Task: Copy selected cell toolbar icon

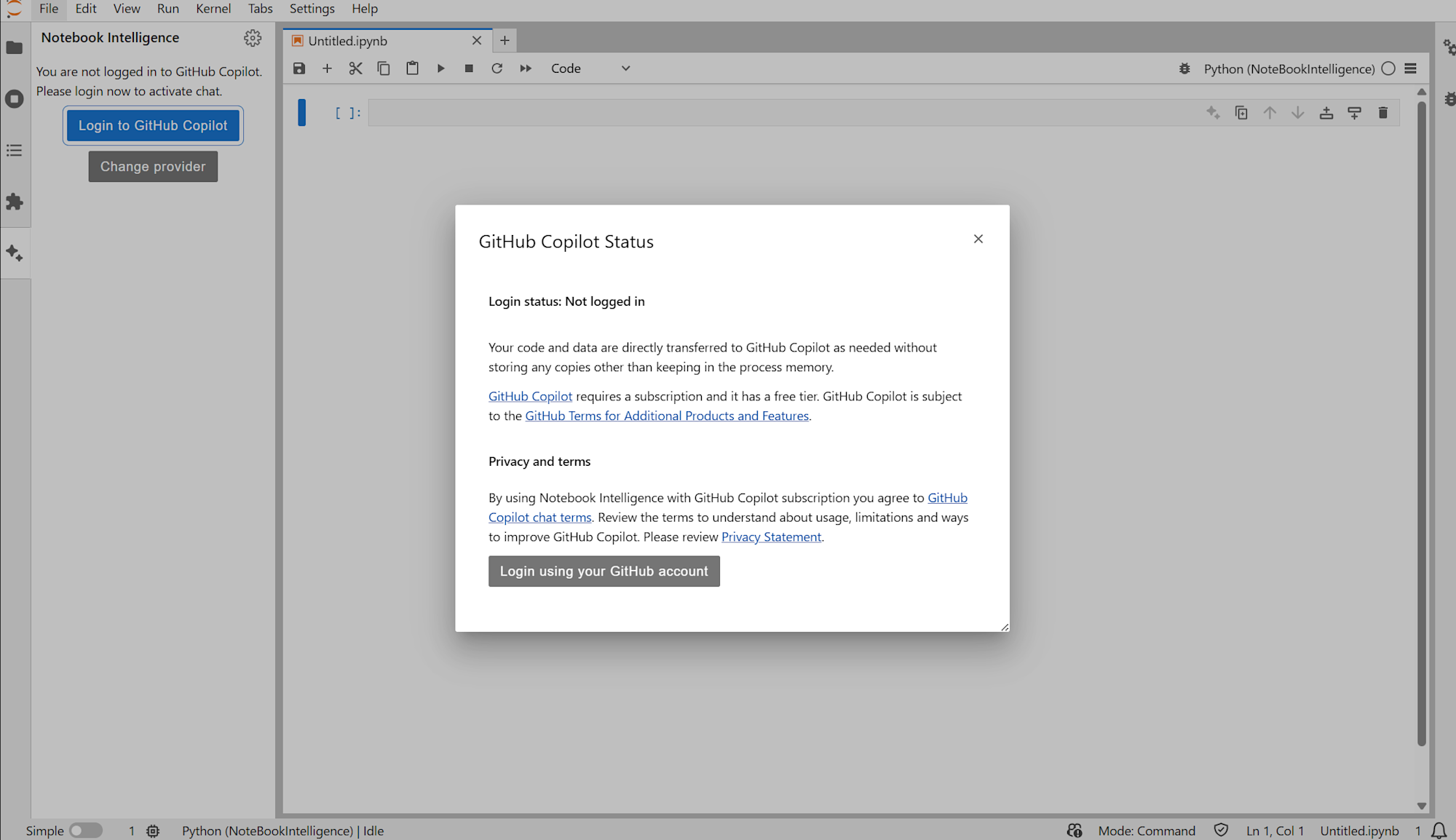Action: point(384,68)
